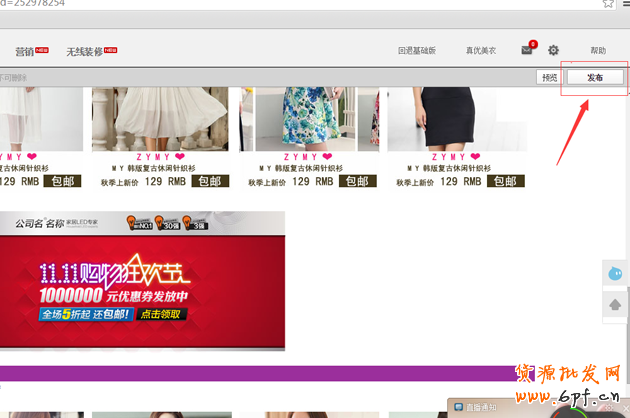Click the back-to-top arrow icon
The width and height of the screenshot is (630, 418).
click(x=616, y=304)
